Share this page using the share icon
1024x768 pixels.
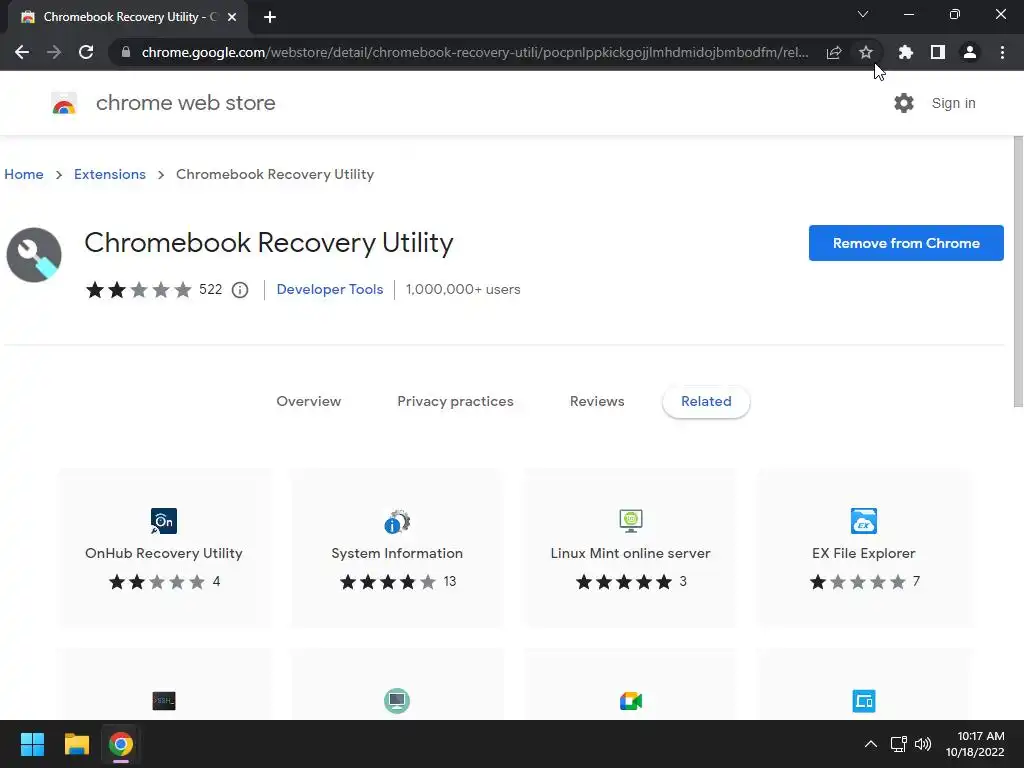tap(834, 52)
